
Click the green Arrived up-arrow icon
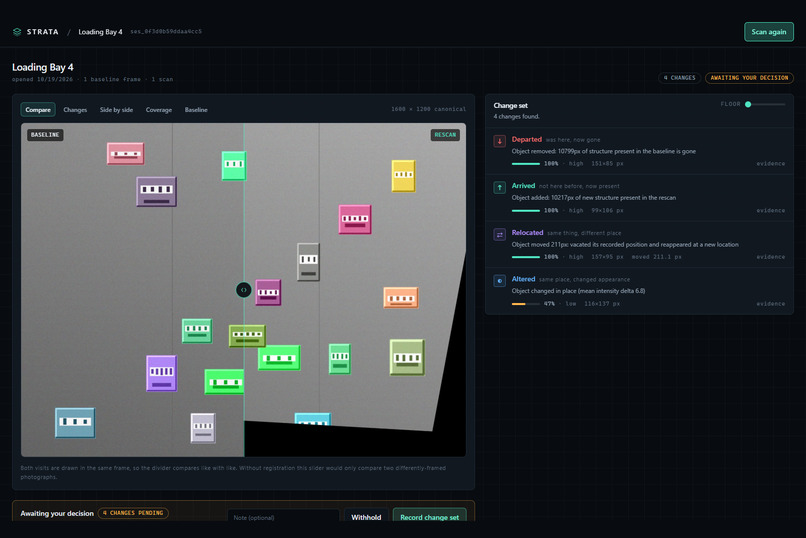(x=499, y=188)
